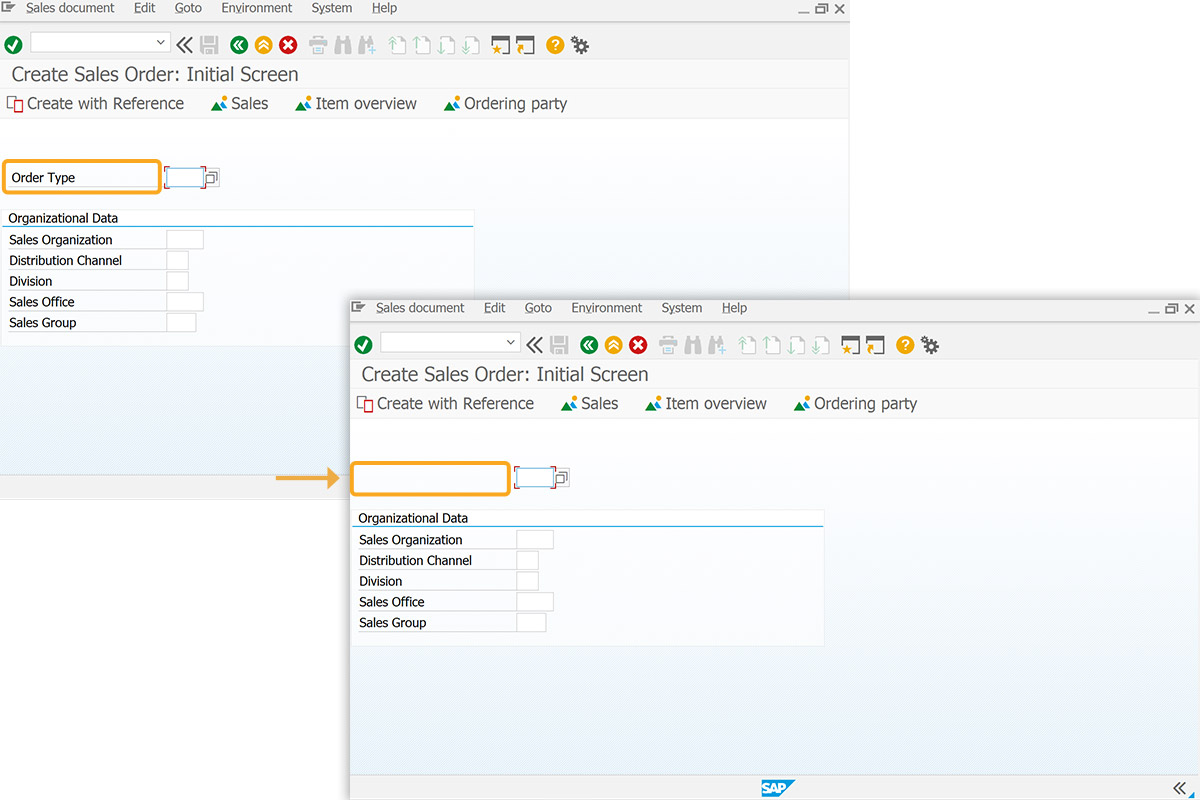Open the system menu icon beside Sales document, front window

point(359,308)
